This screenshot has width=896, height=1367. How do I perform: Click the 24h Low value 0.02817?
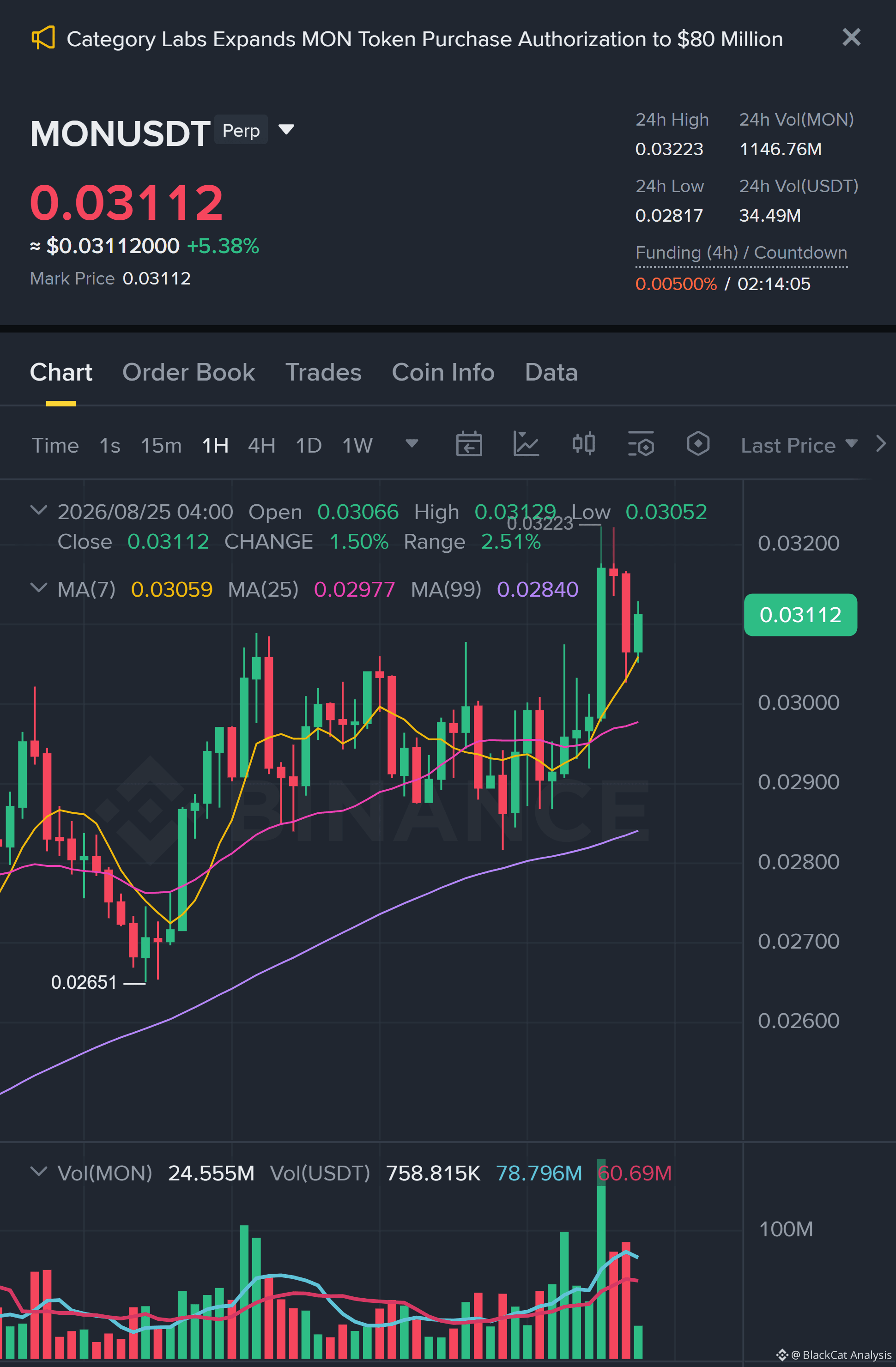pyautogui.click(x=669, y=215)
